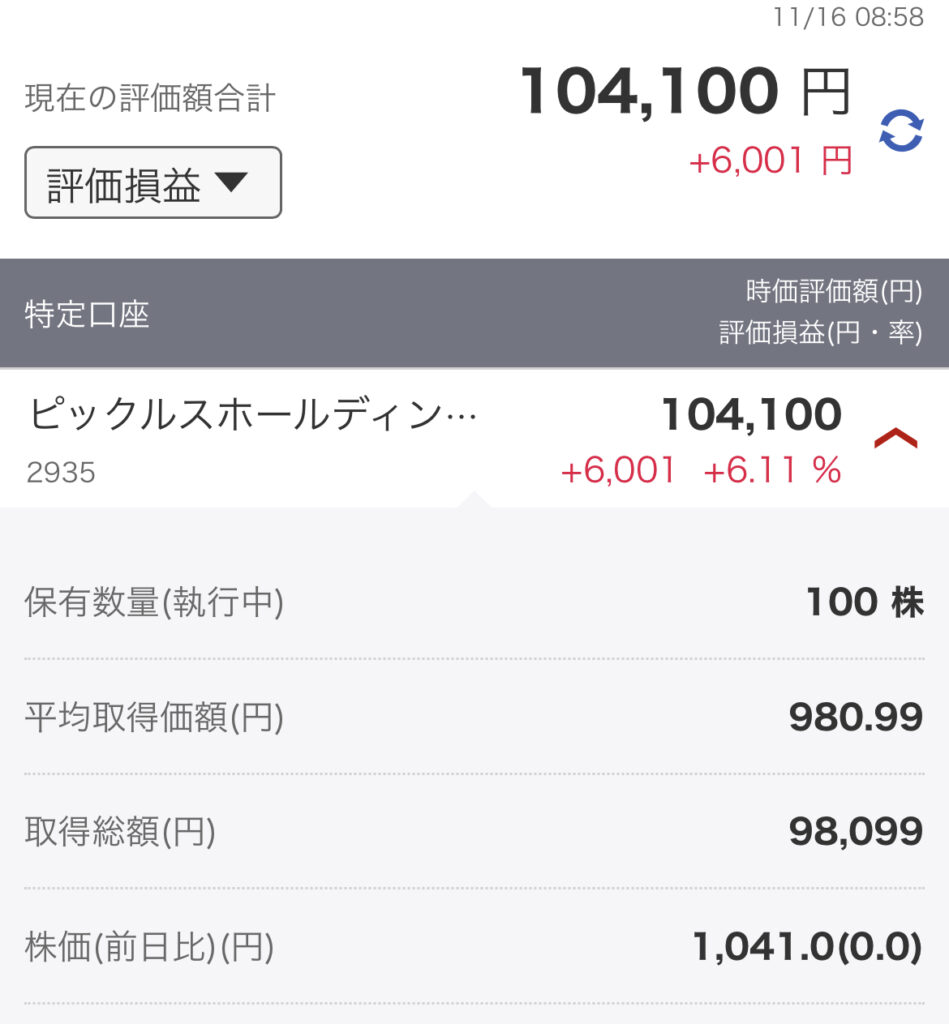Select the 平均取得価額(円) row
Image resolution: width=949 pixels, height=1024 pixels.
click(x=474, y=717)
